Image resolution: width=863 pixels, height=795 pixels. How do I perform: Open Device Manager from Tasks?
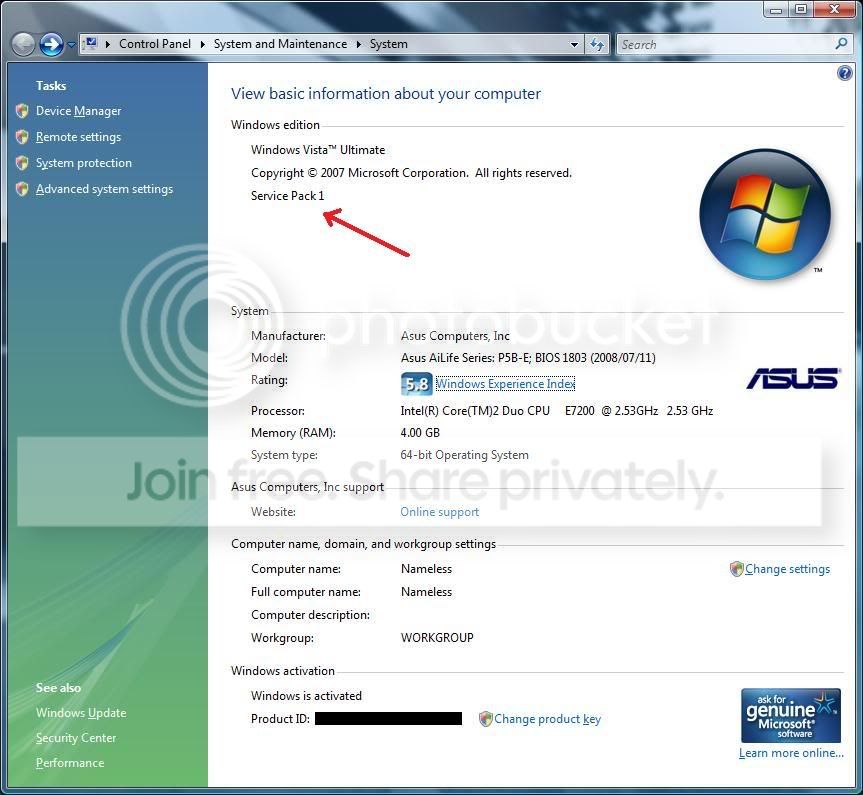coord(78,111)
